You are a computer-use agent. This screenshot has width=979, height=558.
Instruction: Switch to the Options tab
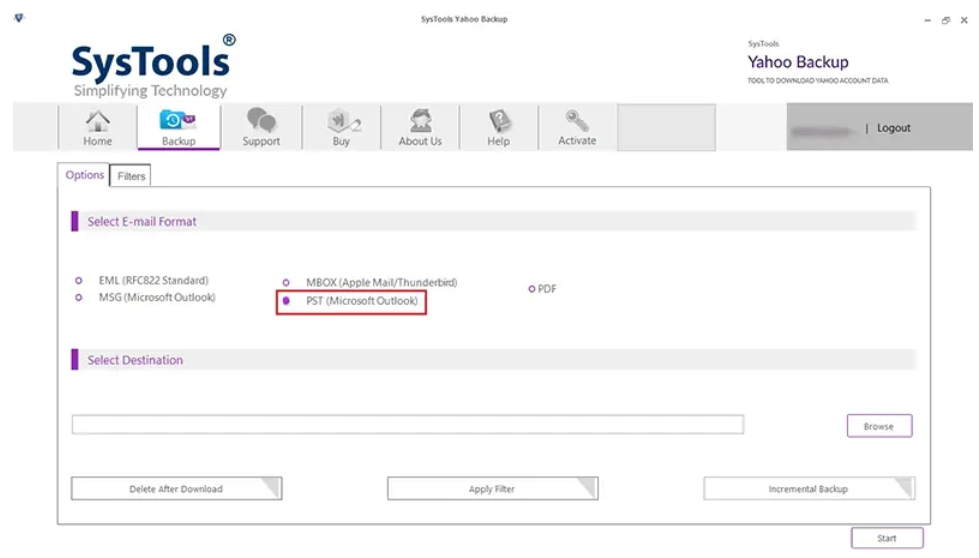click(84, 175)
